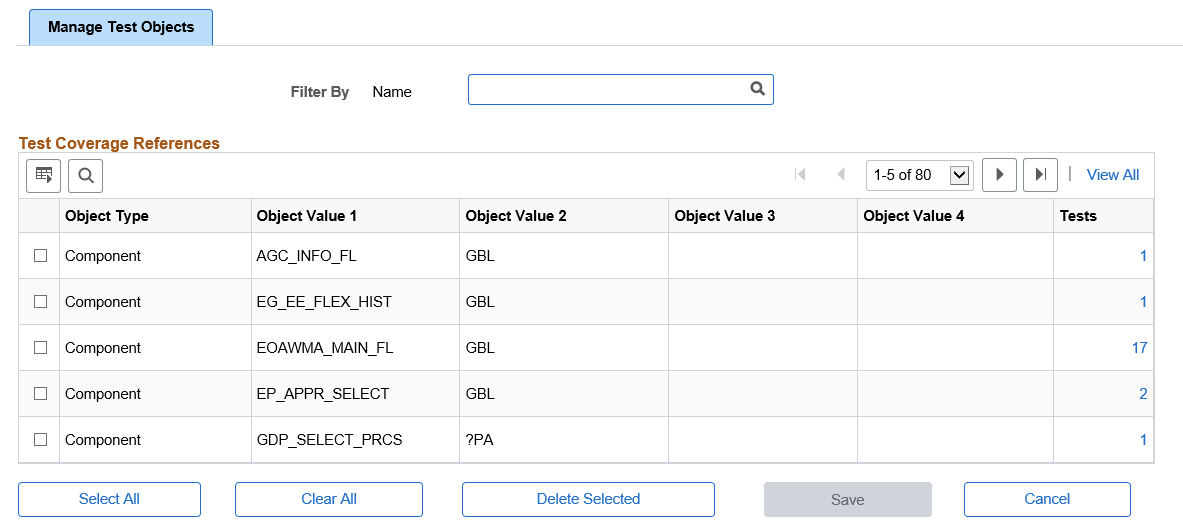Open tests count 1 for AGC_INFO_FL

pos(1143,256)
